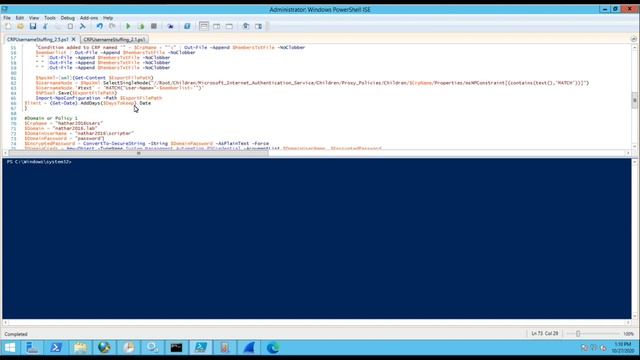Close the CRPUsernameStuffing_2.5.ps1 tab
The image size is (640, 360).
73,39
